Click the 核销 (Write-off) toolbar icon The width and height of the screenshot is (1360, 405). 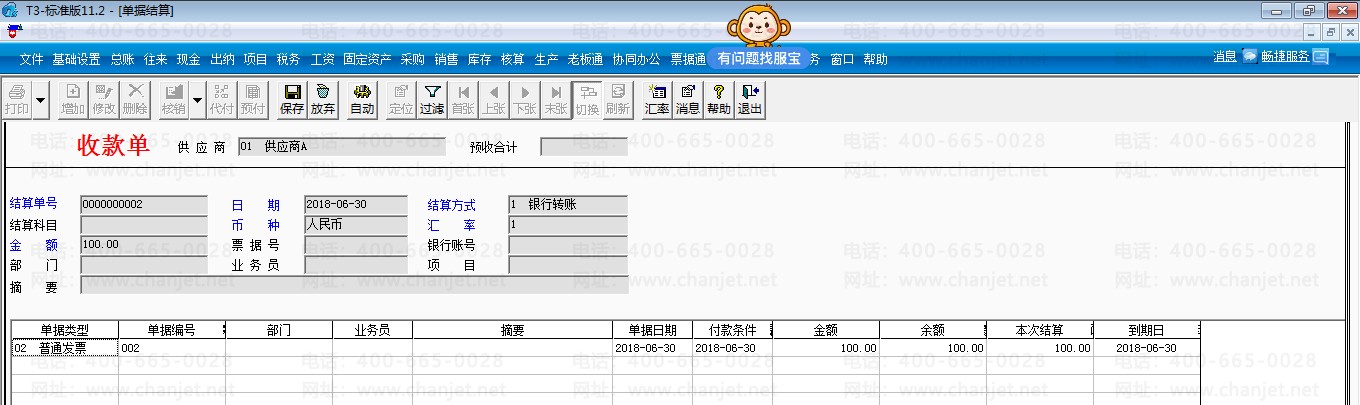coord(173,99)
